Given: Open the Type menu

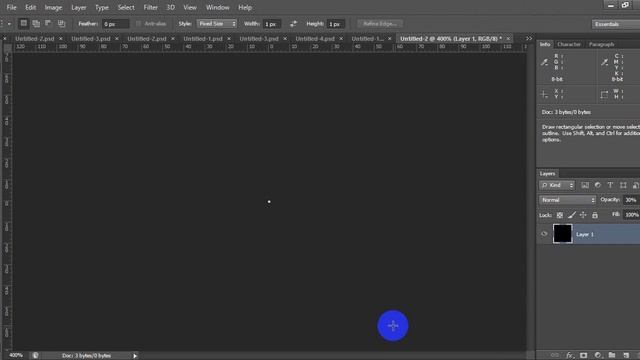Looking at the screenshot, I should coord(102,7).
